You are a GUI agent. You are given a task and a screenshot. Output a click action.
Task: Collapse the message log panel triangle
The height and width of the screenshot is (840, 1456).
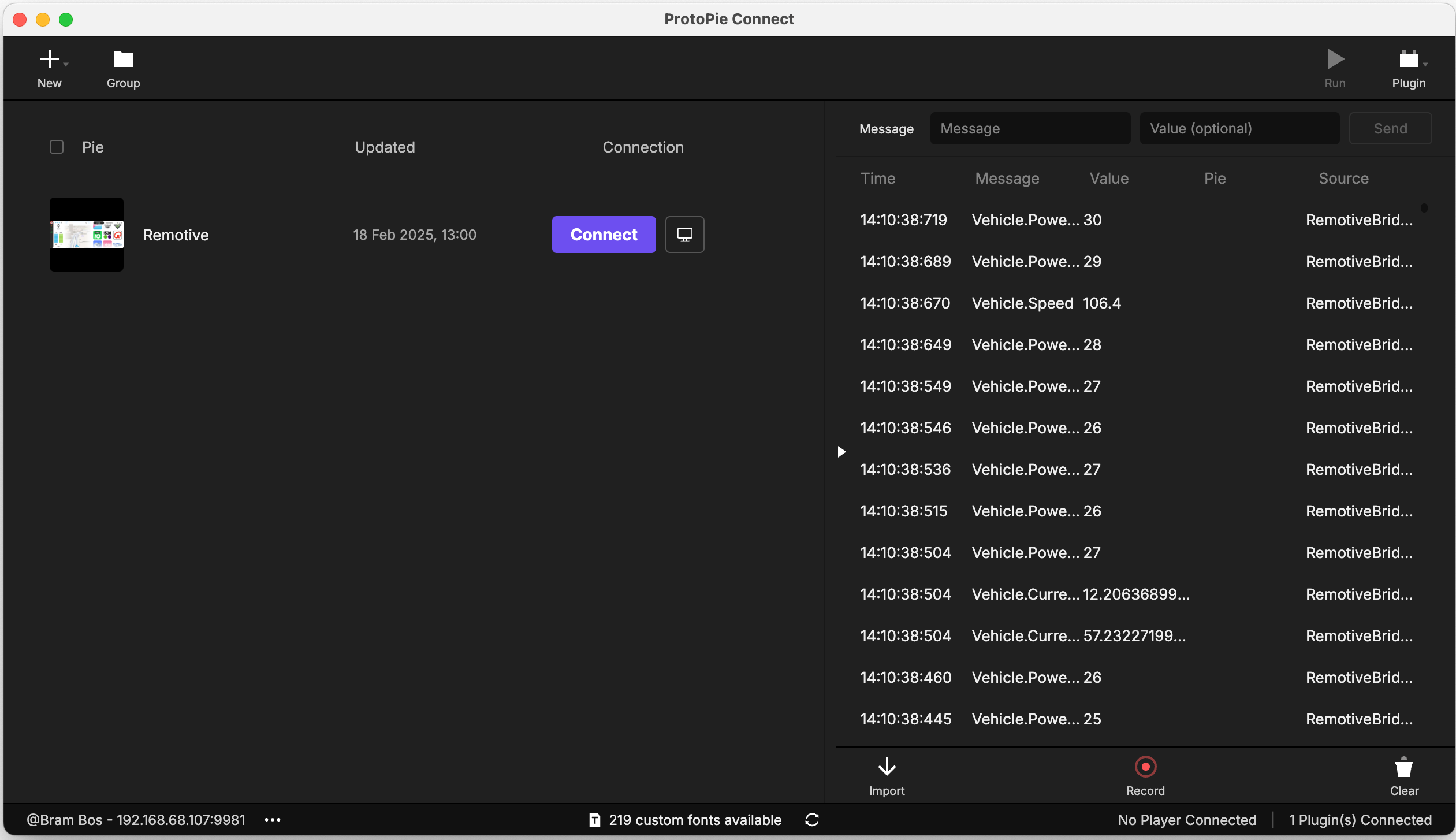click(841, 452)
